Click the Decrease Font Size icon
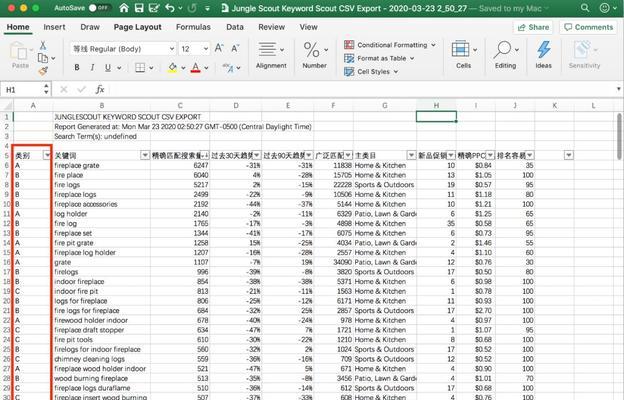This screenshot has height=400, width=624. coord(235,49)
